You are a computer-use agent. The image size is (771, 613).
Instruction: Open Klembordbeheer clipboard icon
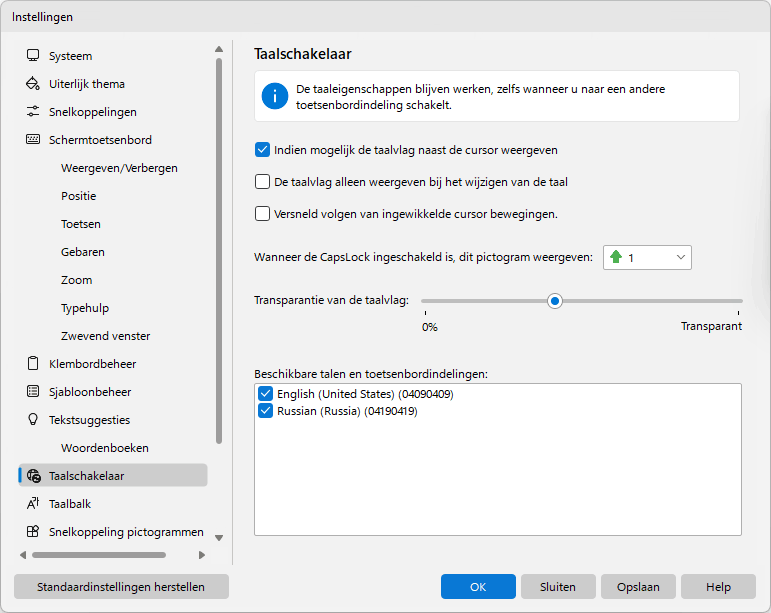coord(33,364)
